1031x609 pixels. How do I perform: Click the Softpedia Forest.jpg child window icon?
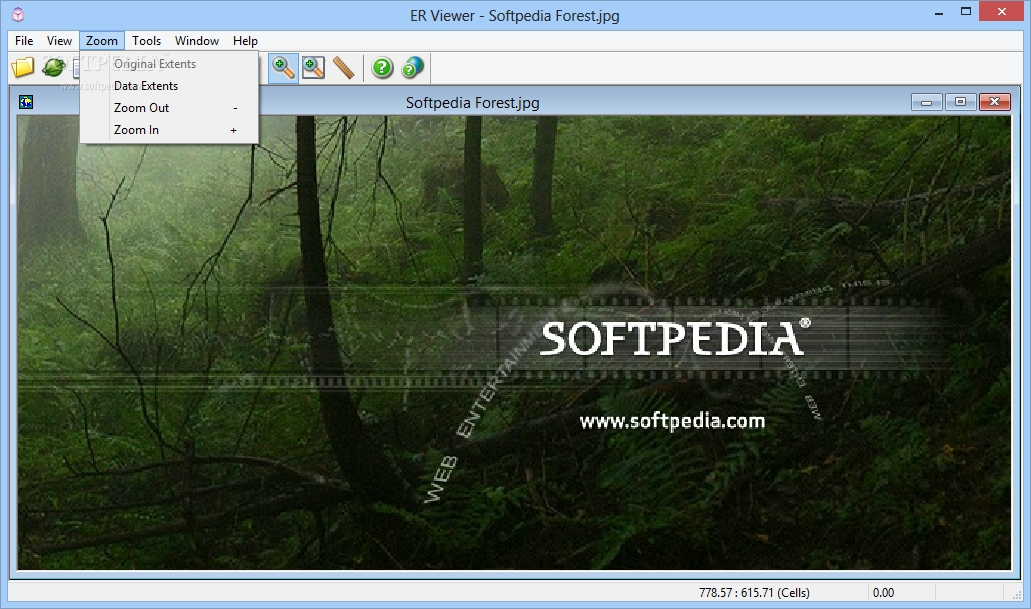[x=26, y=102]
